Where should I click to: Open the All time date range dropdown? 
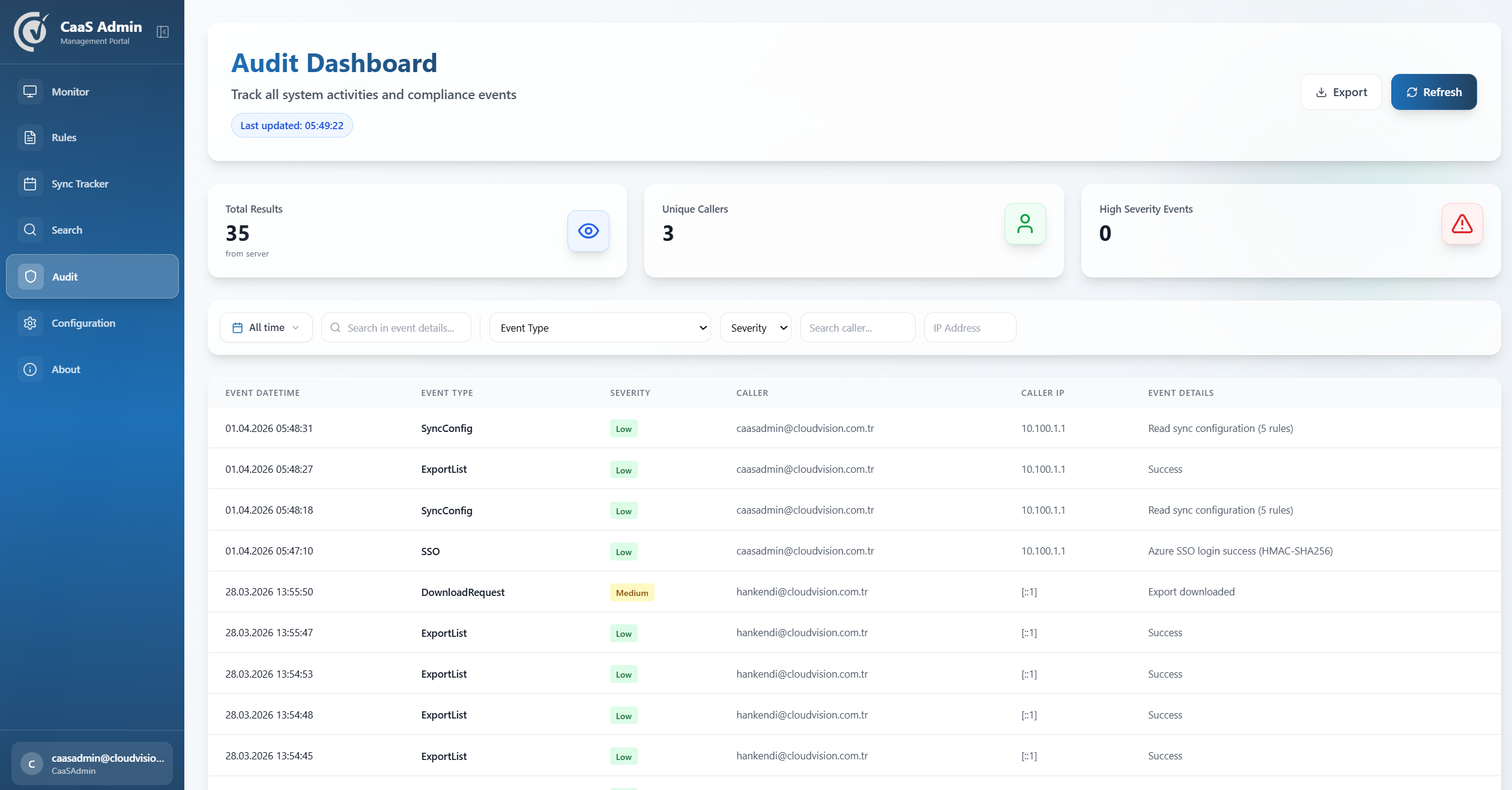266,327
